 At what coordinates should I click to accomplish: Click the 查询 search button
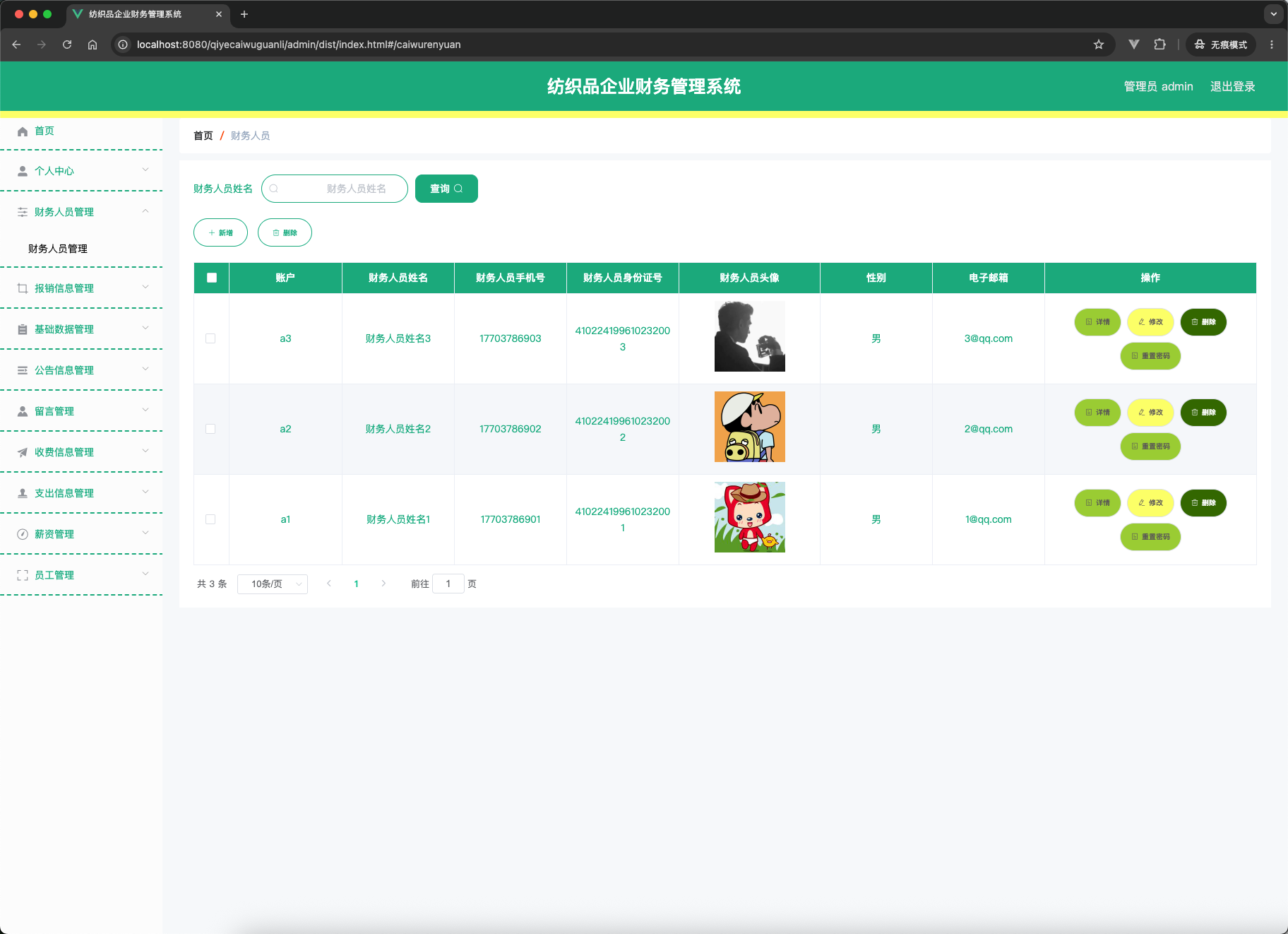[446, 189]
